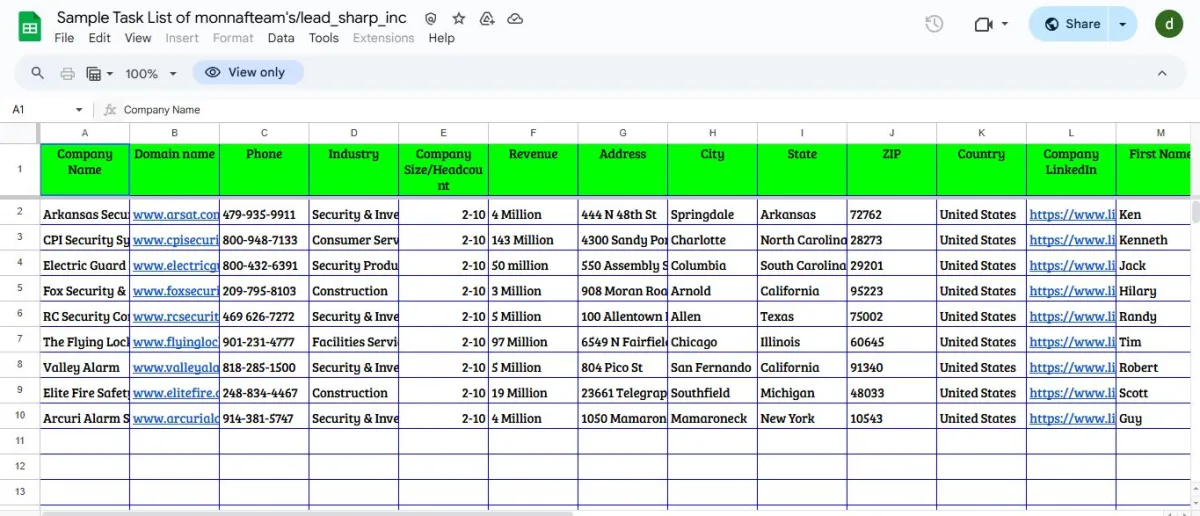Select the 143 Million revenue cell
The height and width of the screenshot is (516, 1200).
(x=533, y=240)
